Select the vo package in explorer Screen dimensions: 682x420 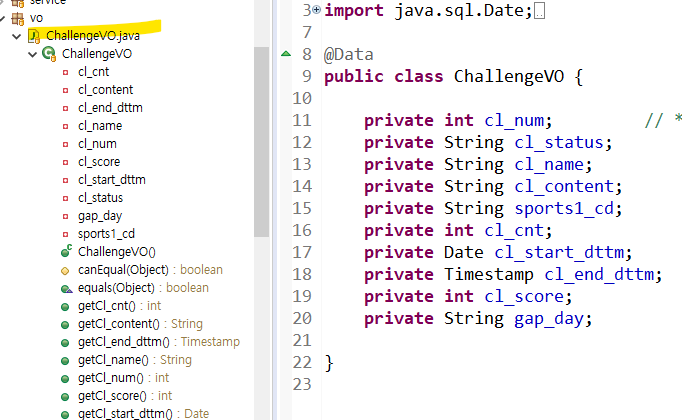pos(36,18)
